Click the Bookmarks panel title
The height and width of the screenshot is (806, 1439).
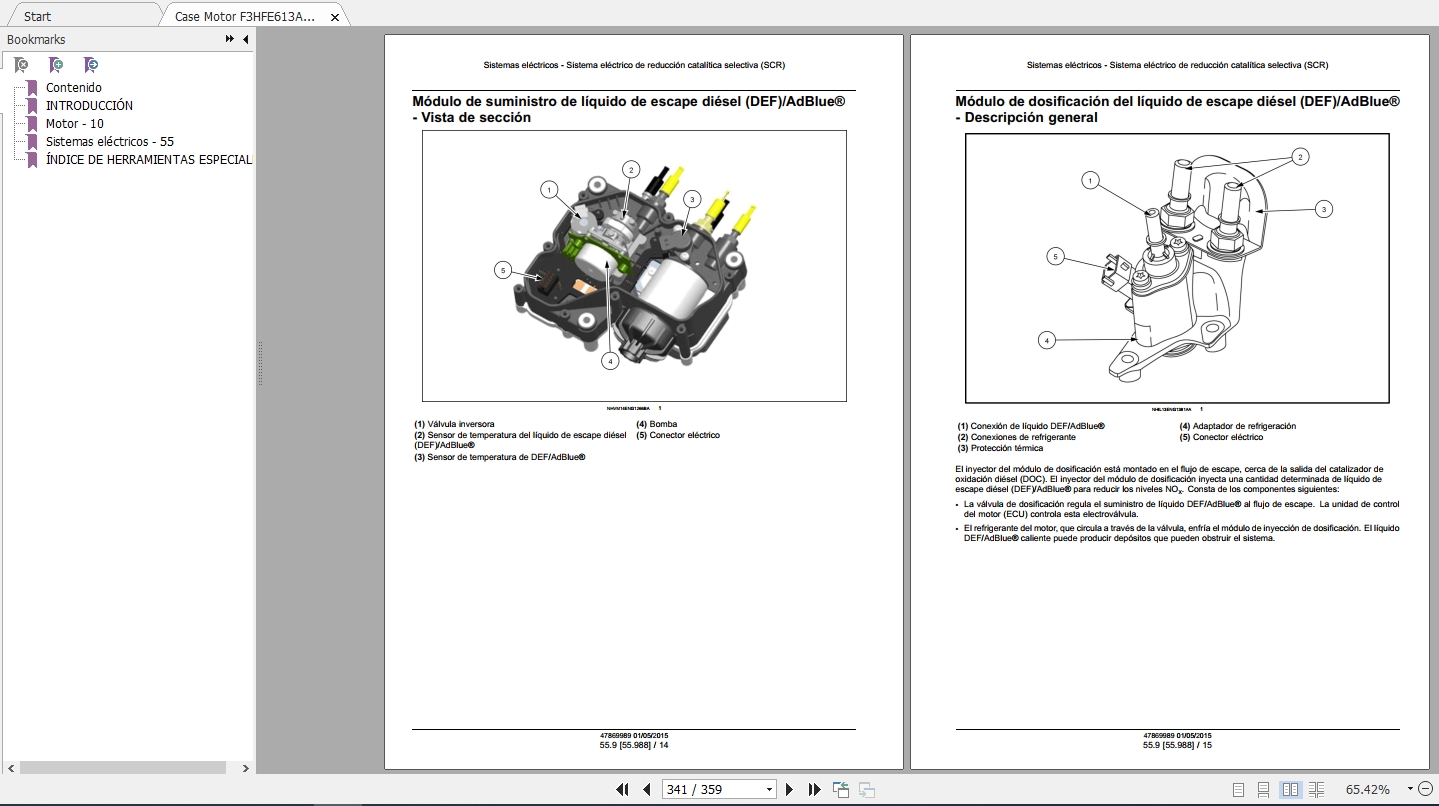click(x=36, y=39)
